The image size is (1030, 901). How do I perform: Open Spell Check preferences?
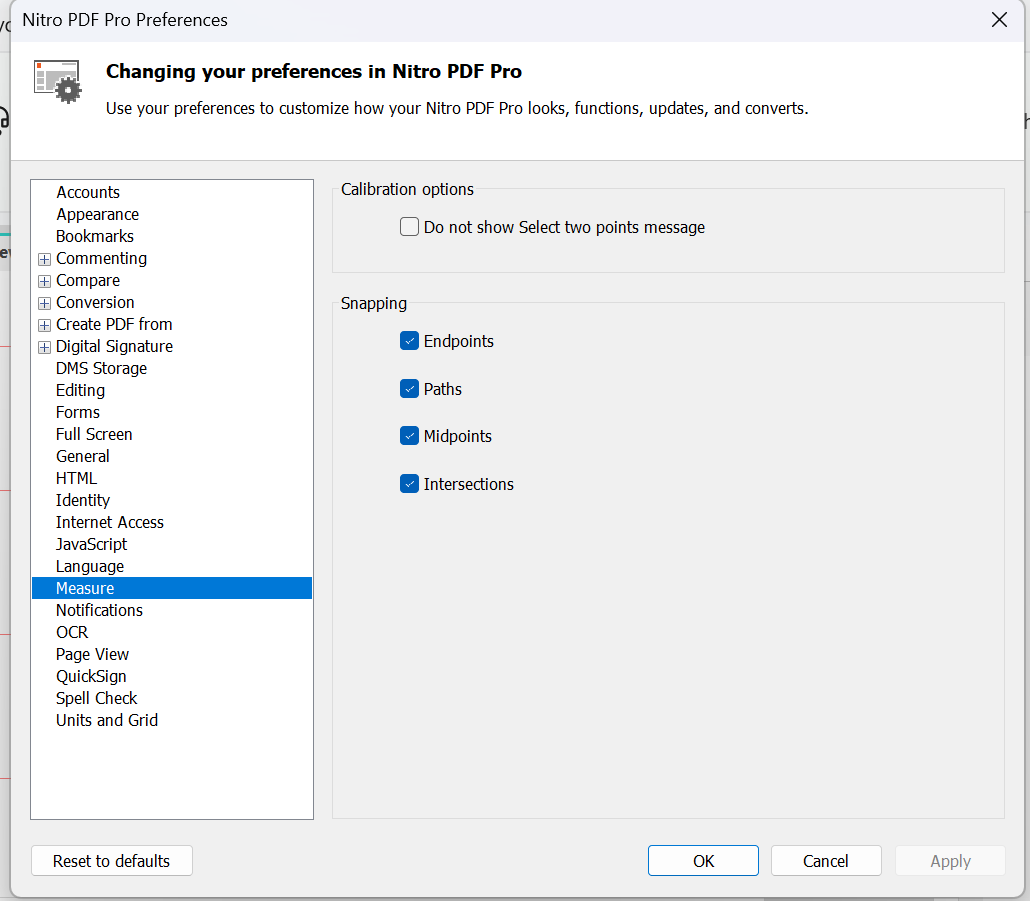coord(97,699)
